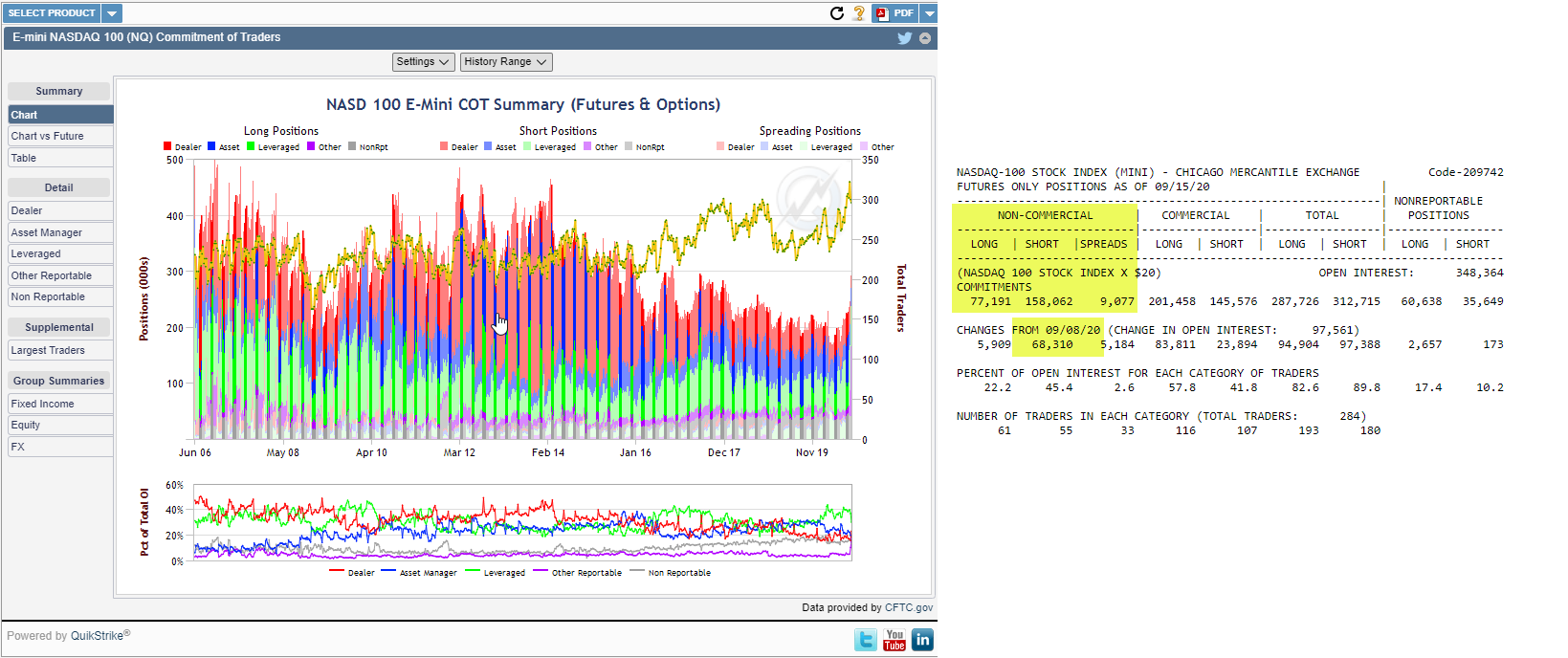The height and width of the screenshot is (658, 1568).
Task: Click the chart title NASD 100 E-Mini COT Summary
Action: (523, 105)
